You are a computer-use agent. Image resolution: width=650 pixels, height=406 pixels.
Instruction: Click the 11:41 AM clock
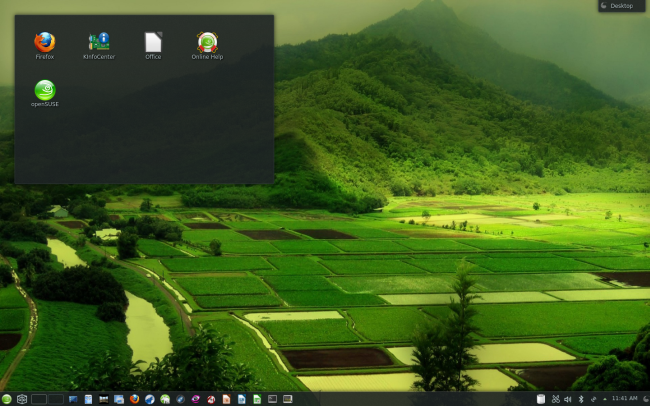[624, 398]
